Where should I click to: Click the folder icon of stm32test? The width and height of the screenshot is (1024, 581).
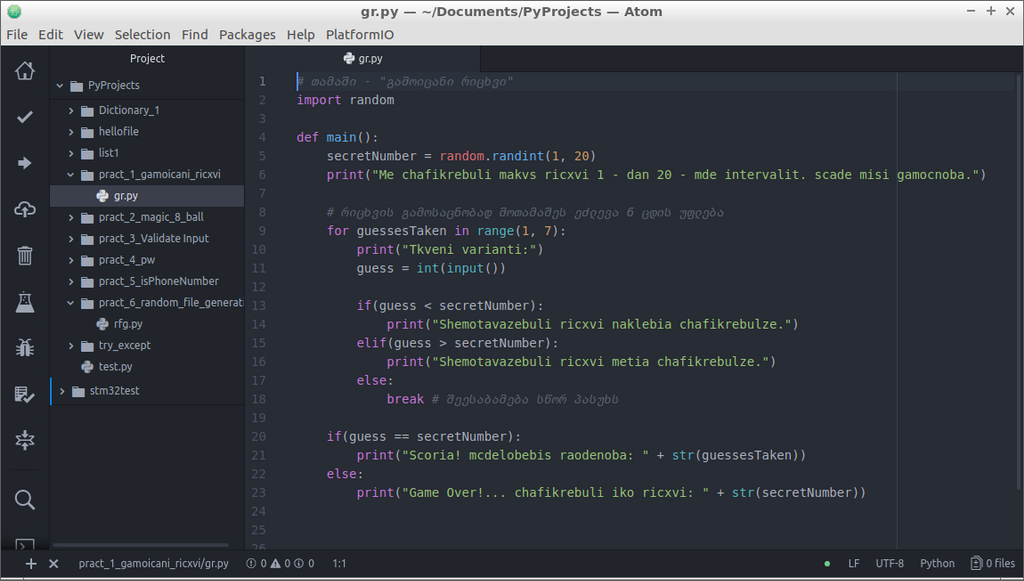pyautogui.click(x=78, y=391)
